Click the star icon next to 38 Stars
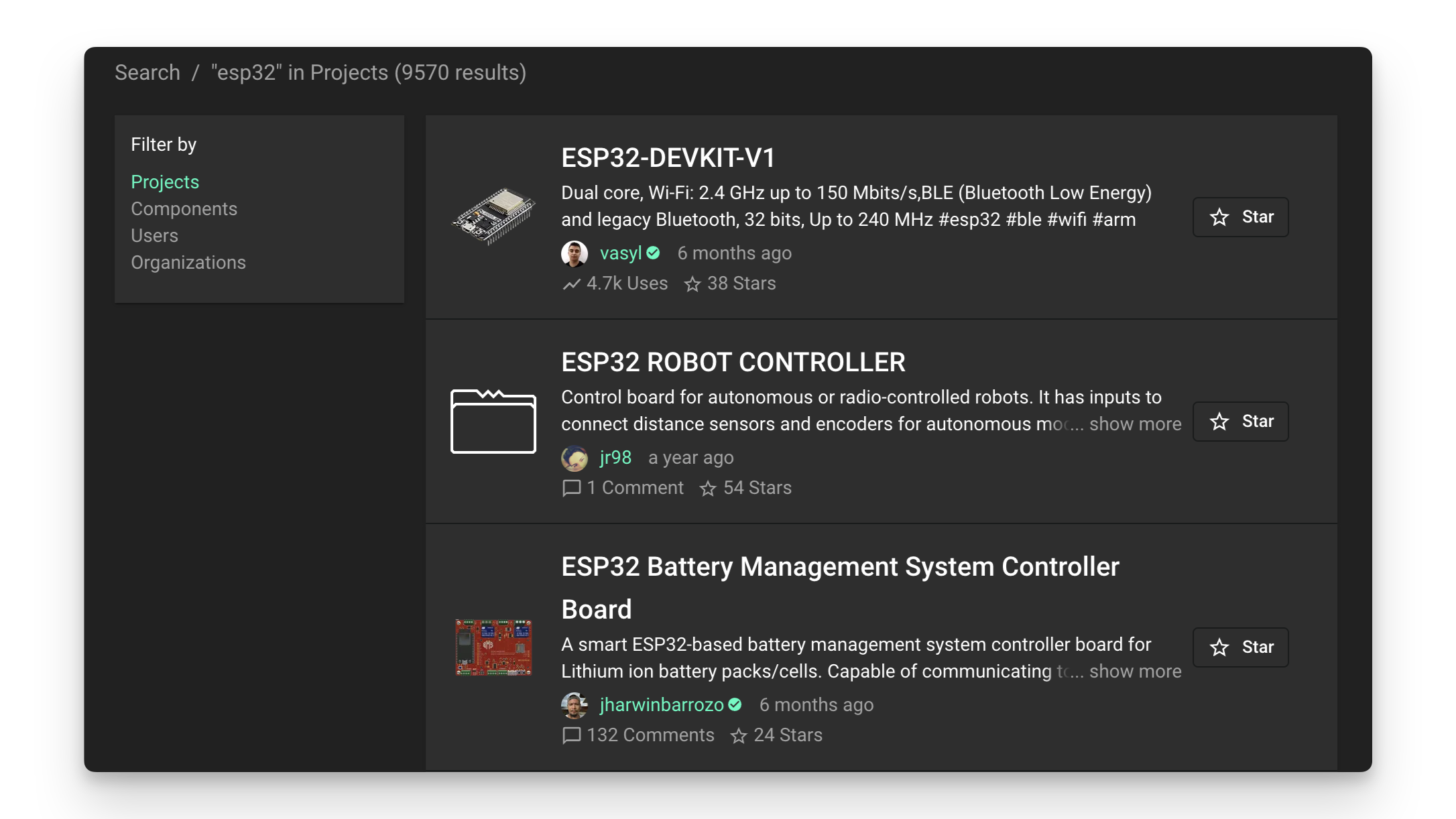The height and width of the screenshot is (819, 1456). (x=692, y=284)
